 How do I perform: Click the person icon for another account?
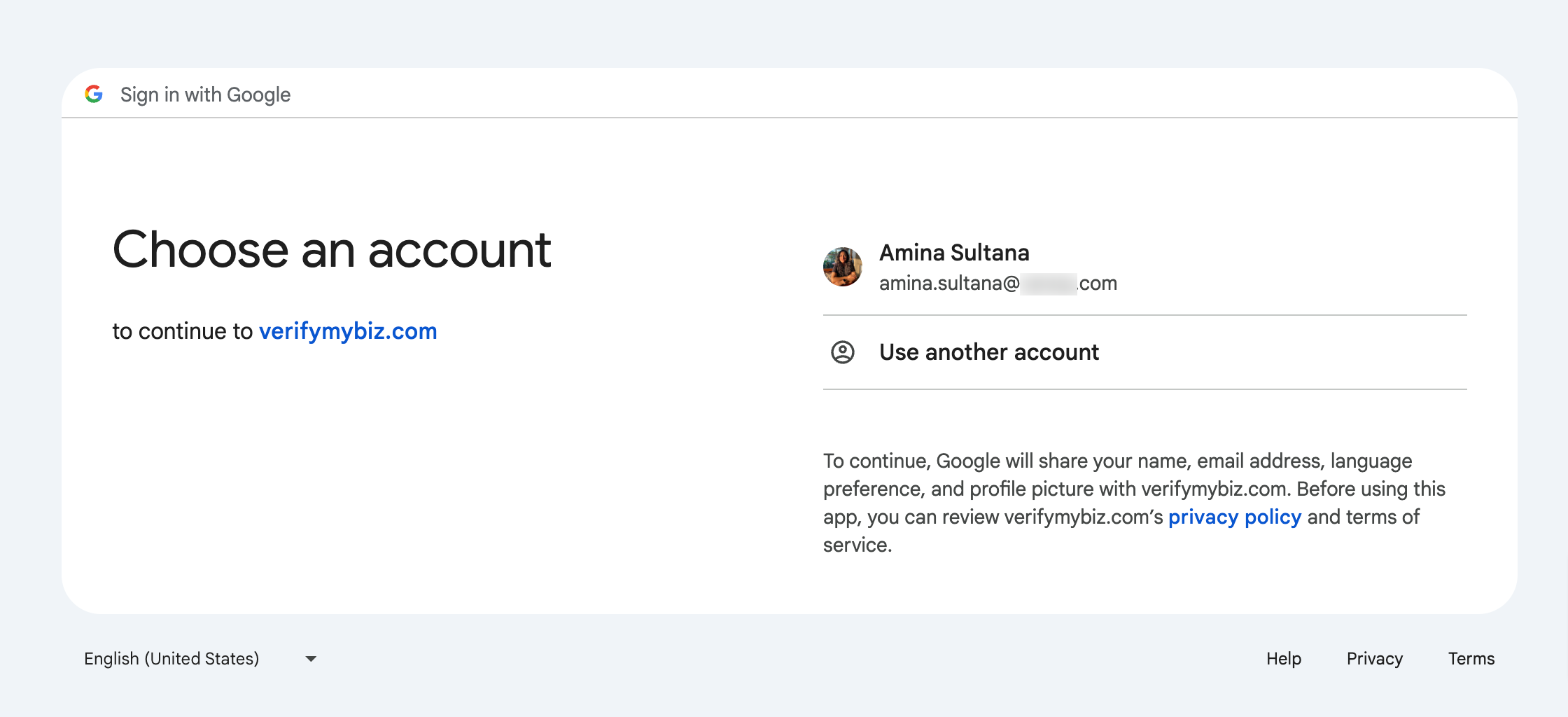tap(842, 352)
